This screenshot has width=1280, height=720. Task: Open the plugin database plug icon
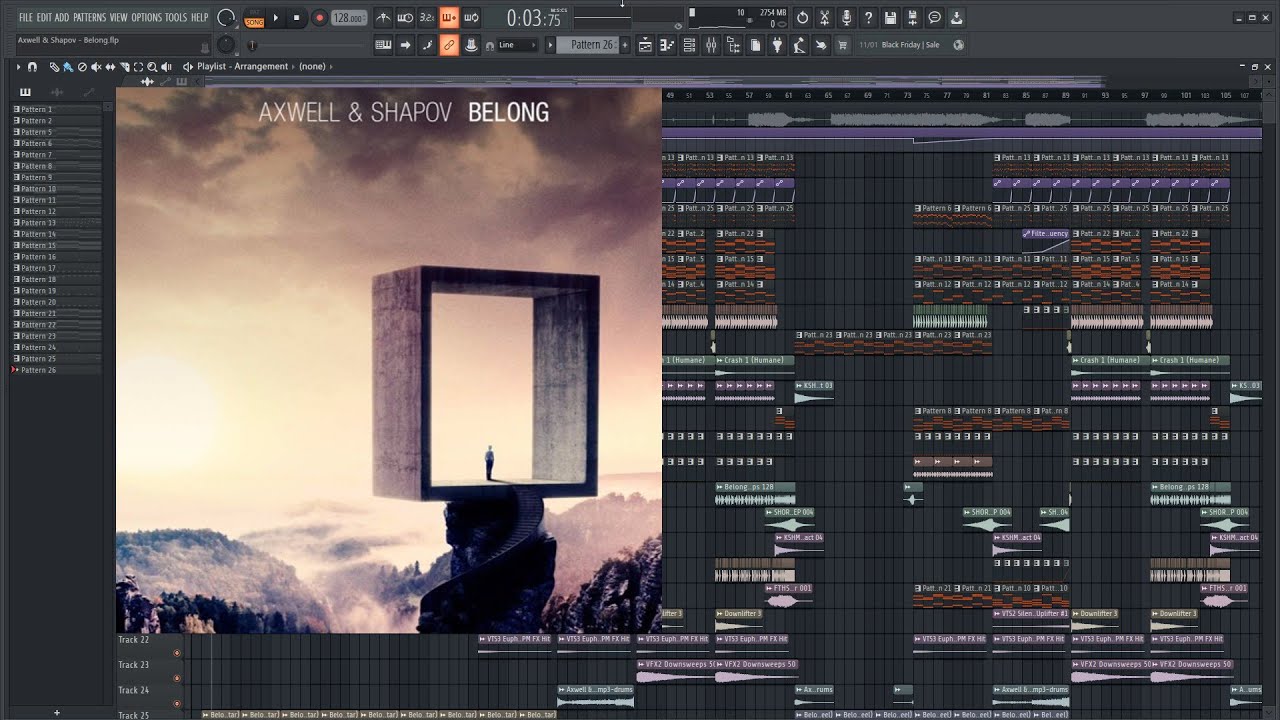777,45
